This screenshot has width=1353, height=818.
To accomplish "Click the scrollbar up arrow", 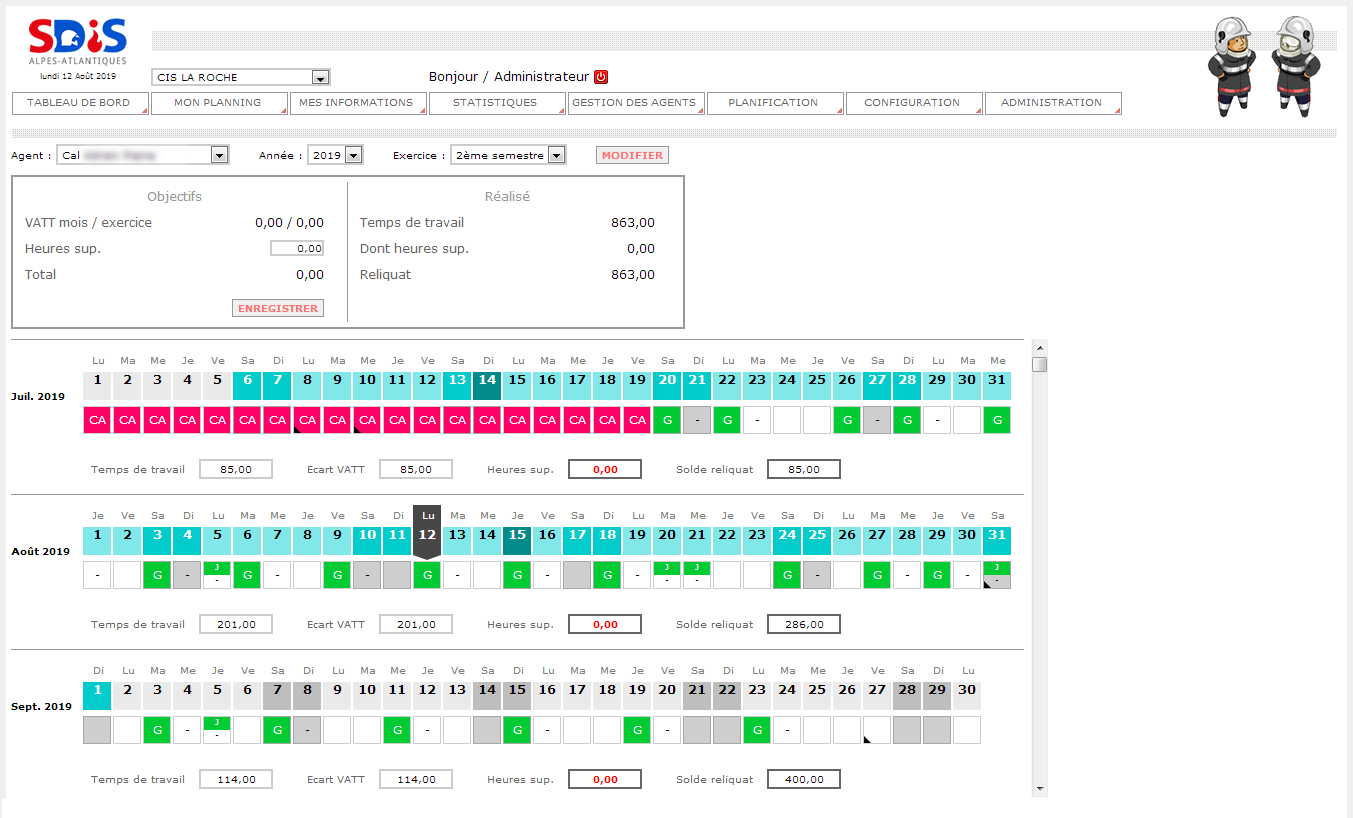I will pyautogui.click(x=1040, y=347).
